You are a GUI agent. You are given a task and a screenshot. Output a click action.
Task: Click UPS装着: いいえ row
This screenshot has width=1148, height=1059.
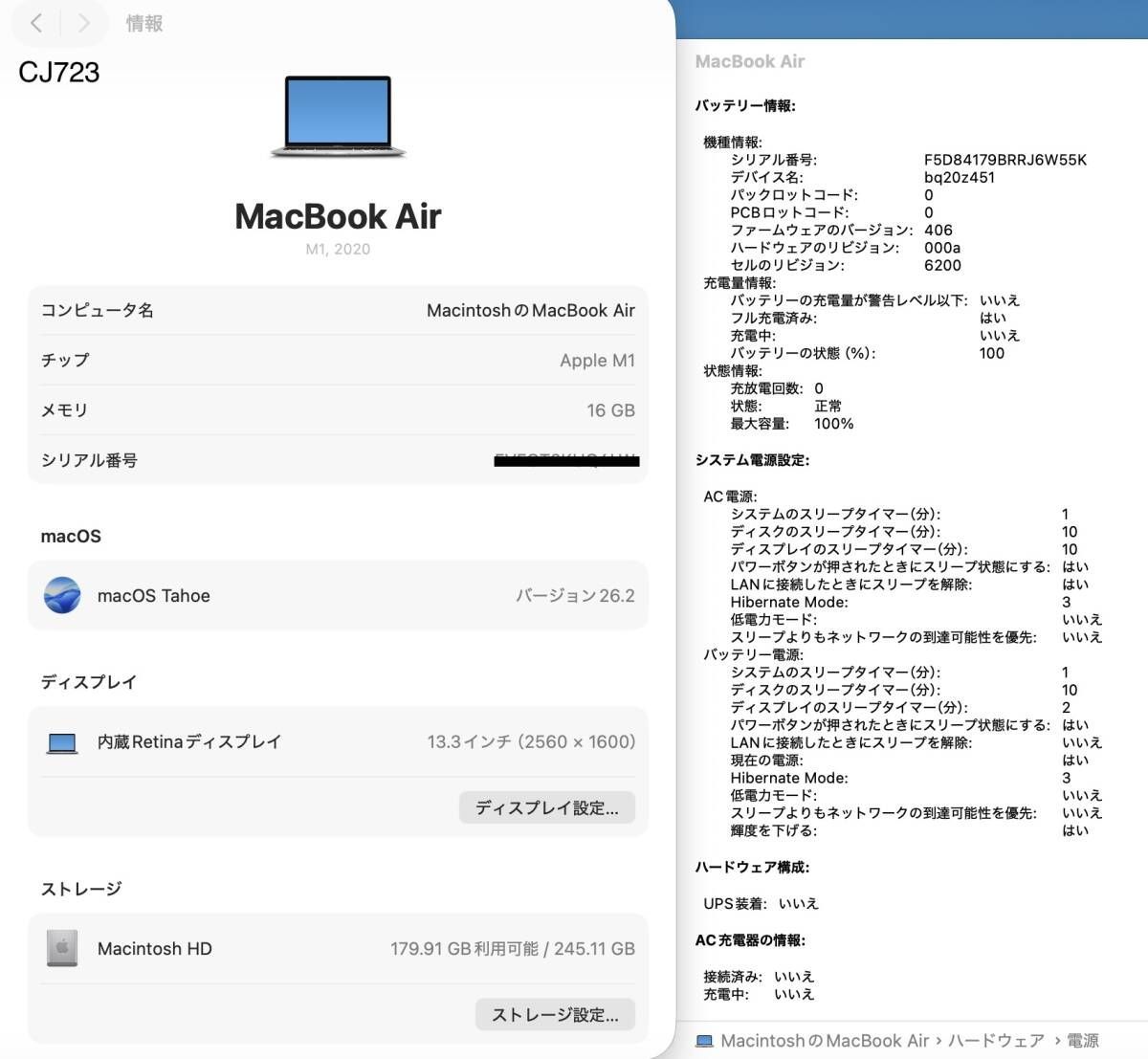(761, 903)
